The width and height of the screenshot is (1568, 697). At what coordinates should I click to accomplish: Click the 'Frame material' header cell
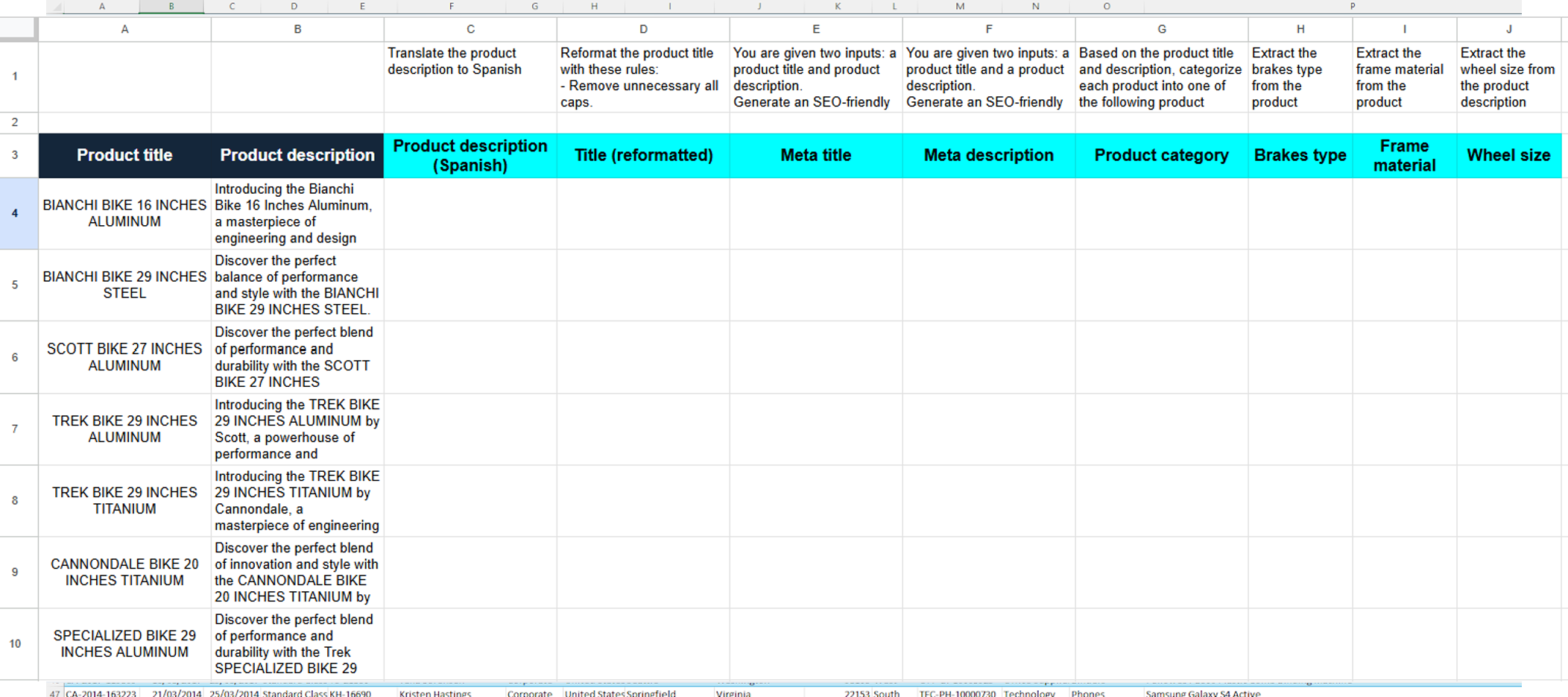click(1404, 155)
